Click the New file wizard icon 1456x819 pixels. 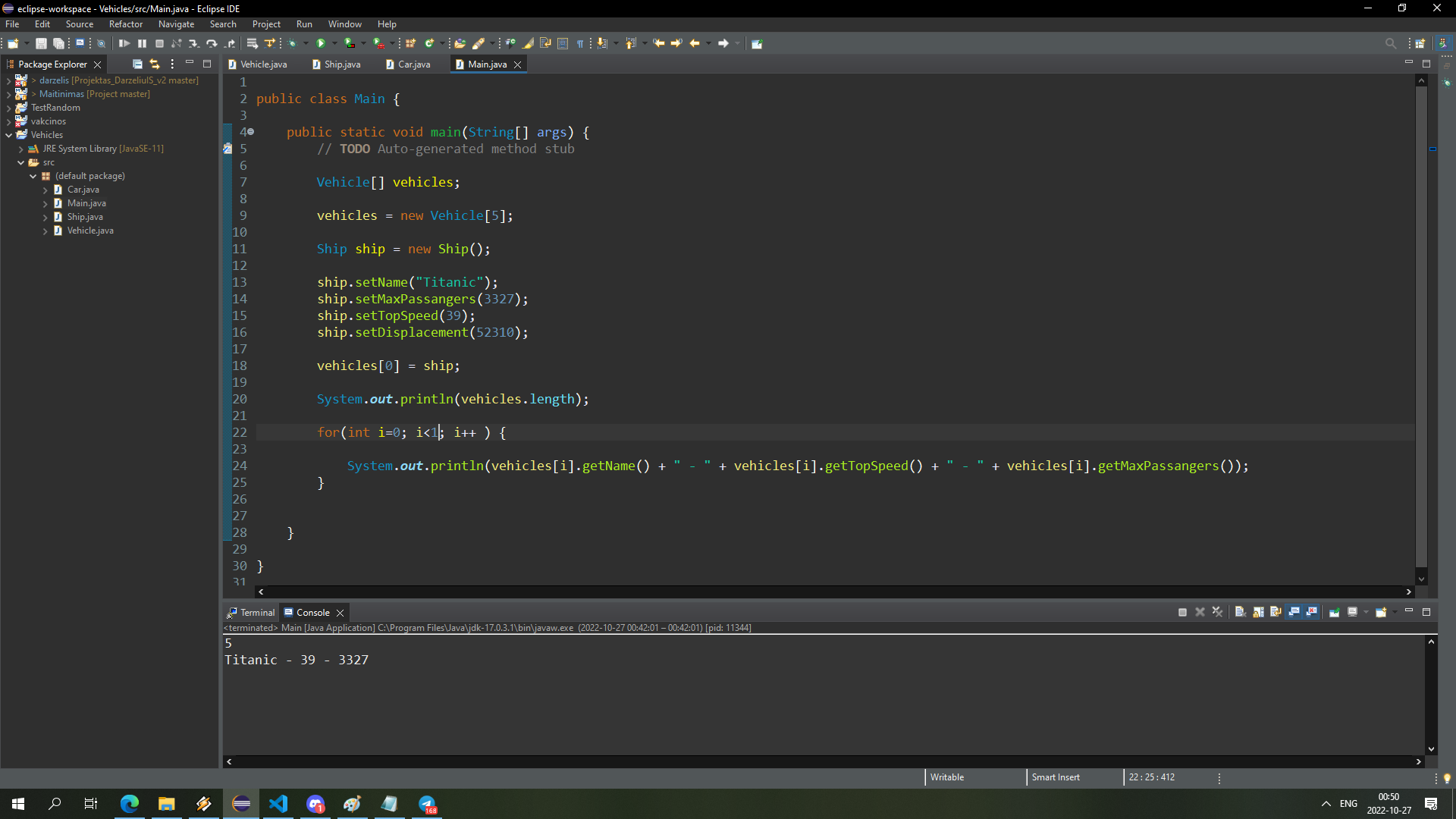(x=13, y=43)
